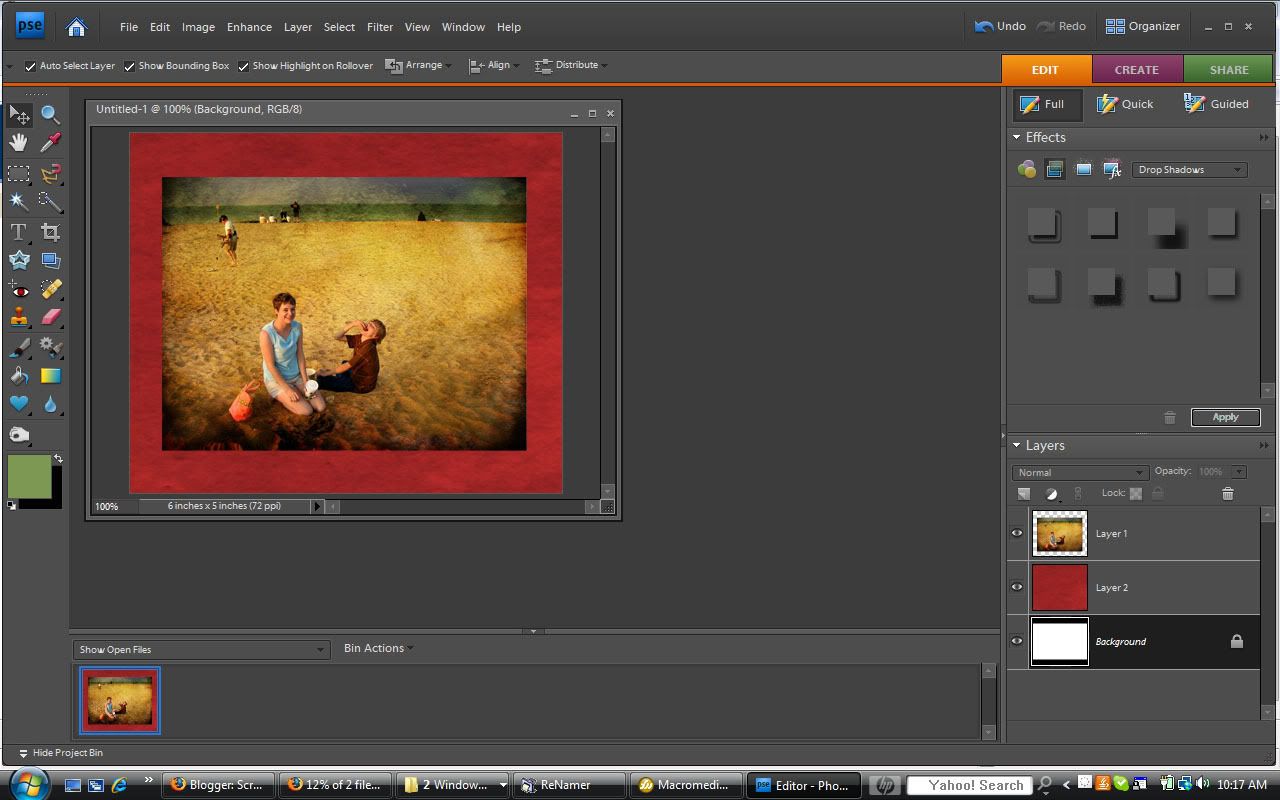The height and width of the screenshot is (800, 1280).
Task: Delete layer trash icon in Layers panel
Action: tap(1228, 493)
